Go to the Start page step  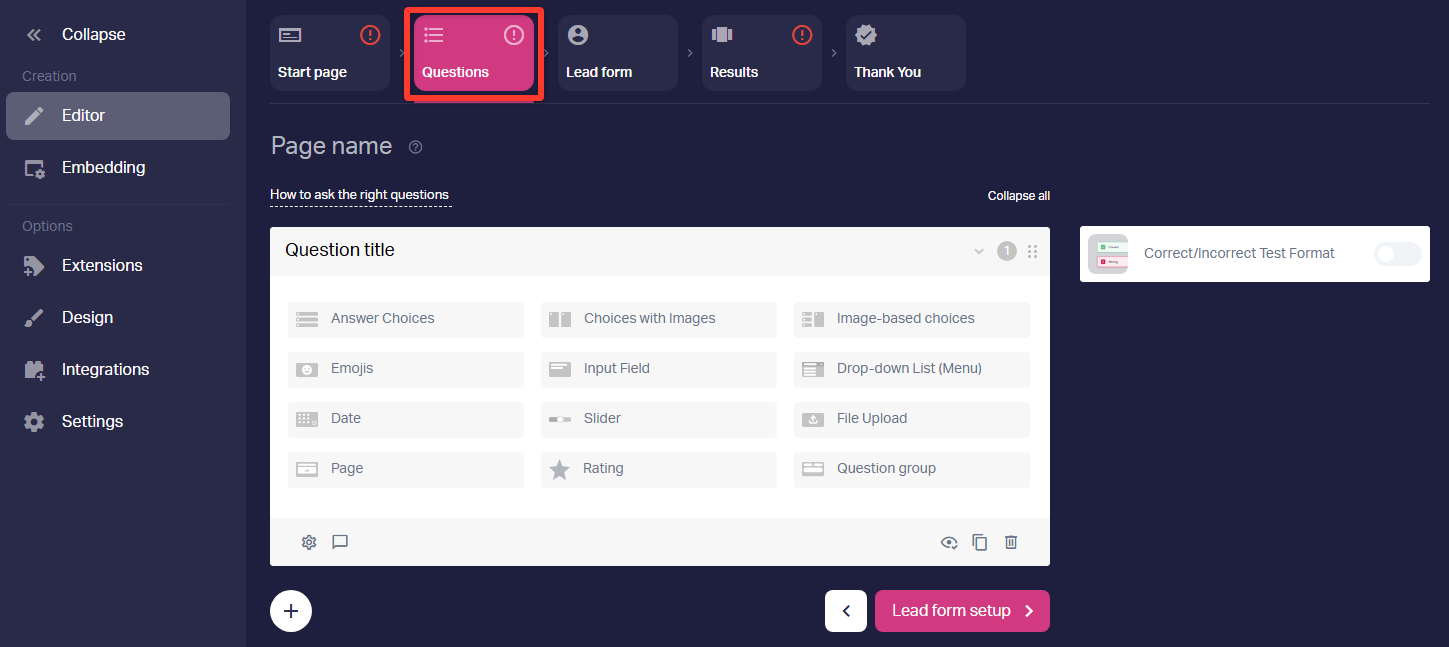coord(329,53)
